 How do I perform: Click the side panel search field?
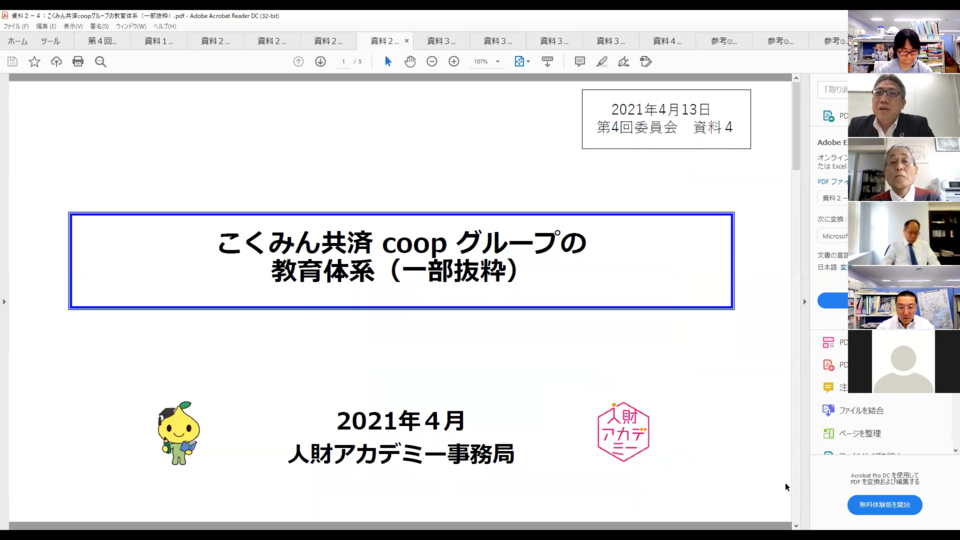click(833, 89)
